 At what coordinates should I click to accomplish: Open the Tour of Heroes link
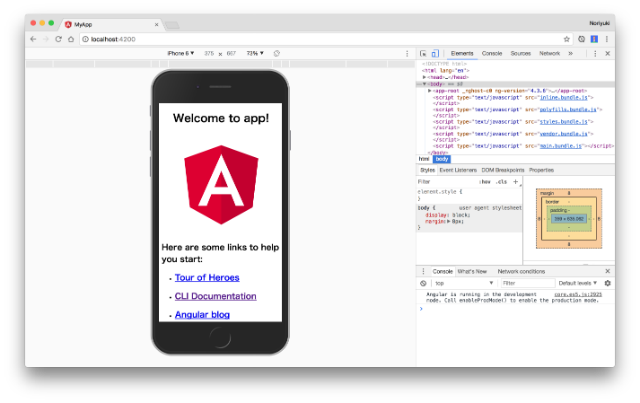[207, 278]
